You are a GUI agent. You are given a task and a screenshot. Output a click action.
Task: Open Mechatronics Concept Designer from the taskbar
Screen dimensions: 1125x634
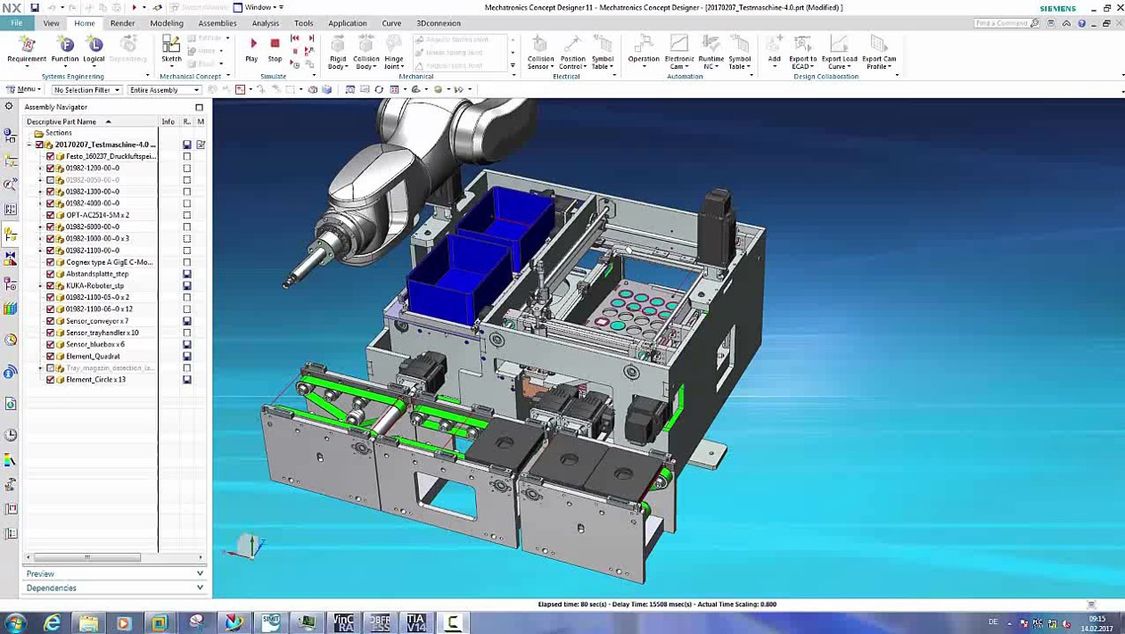[452, 621]
